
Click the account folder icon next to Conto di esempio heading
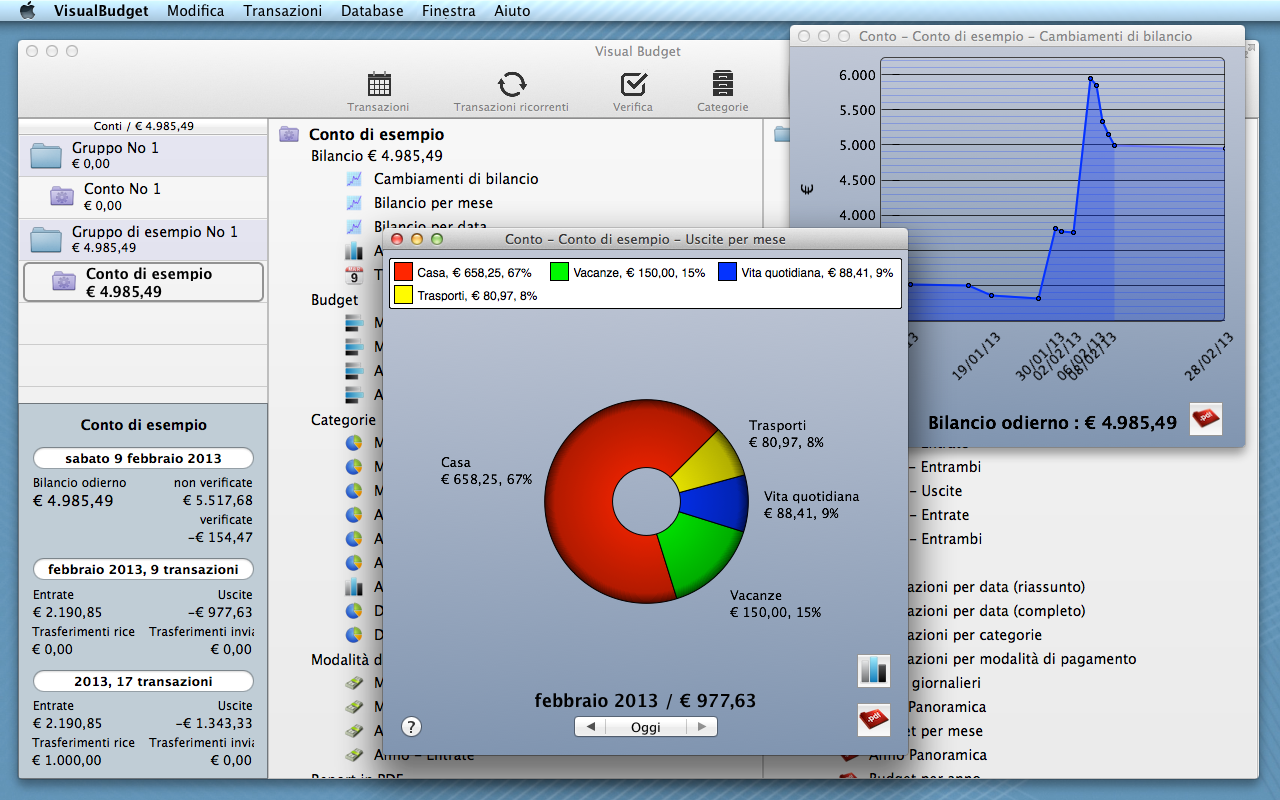289,134
